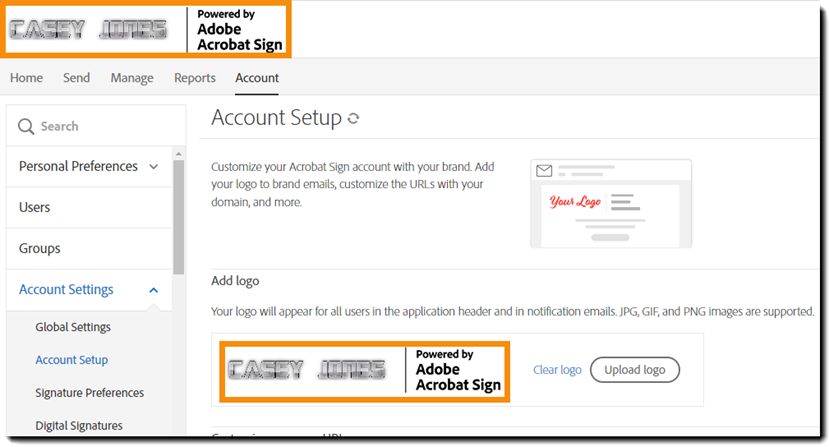Click the sidebar scroll up arrow

coord(179,154)
